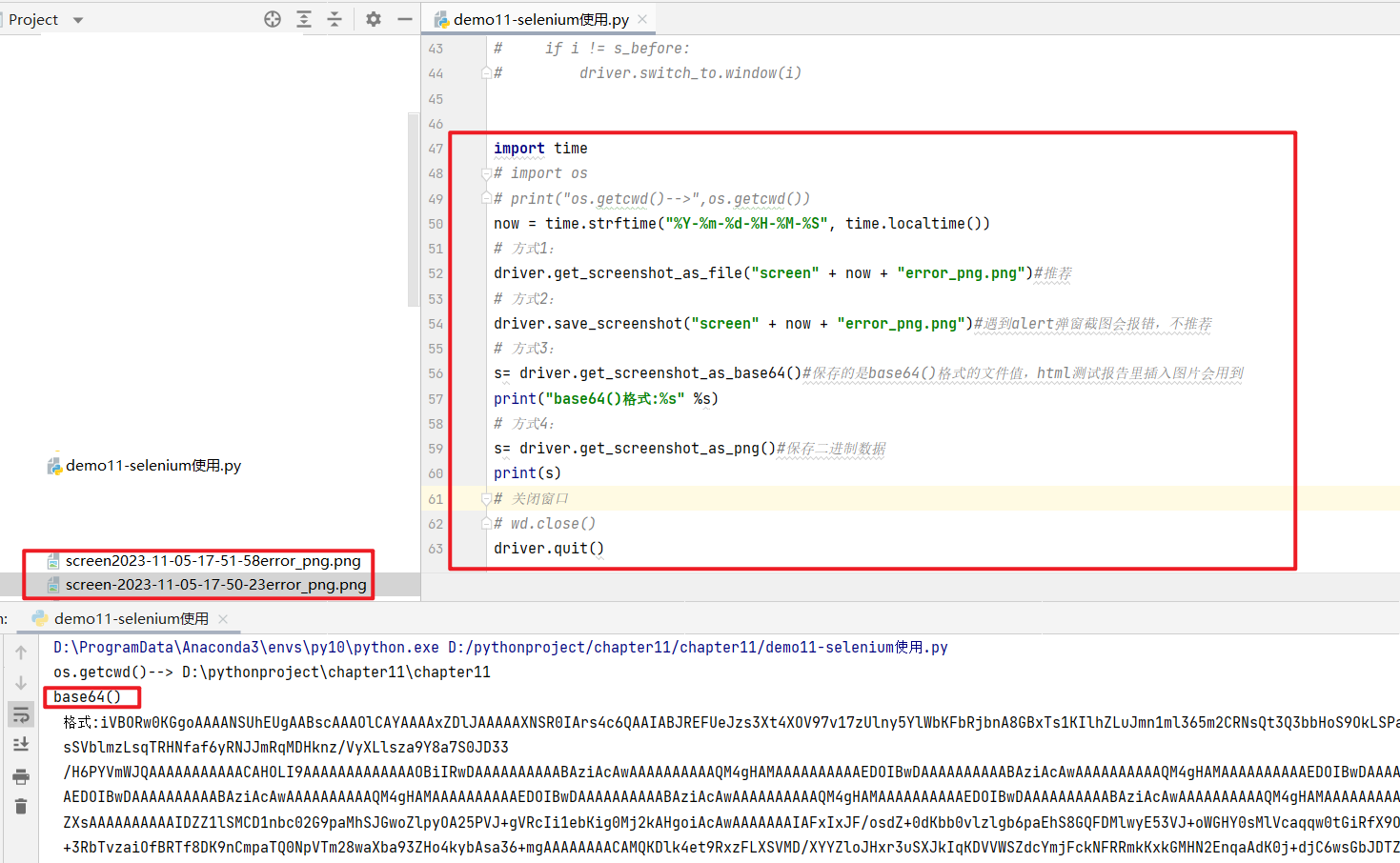Toggle fold marker at line 61
The width and height of the screenshot is (1400, 863).
(x=486, y=498)
